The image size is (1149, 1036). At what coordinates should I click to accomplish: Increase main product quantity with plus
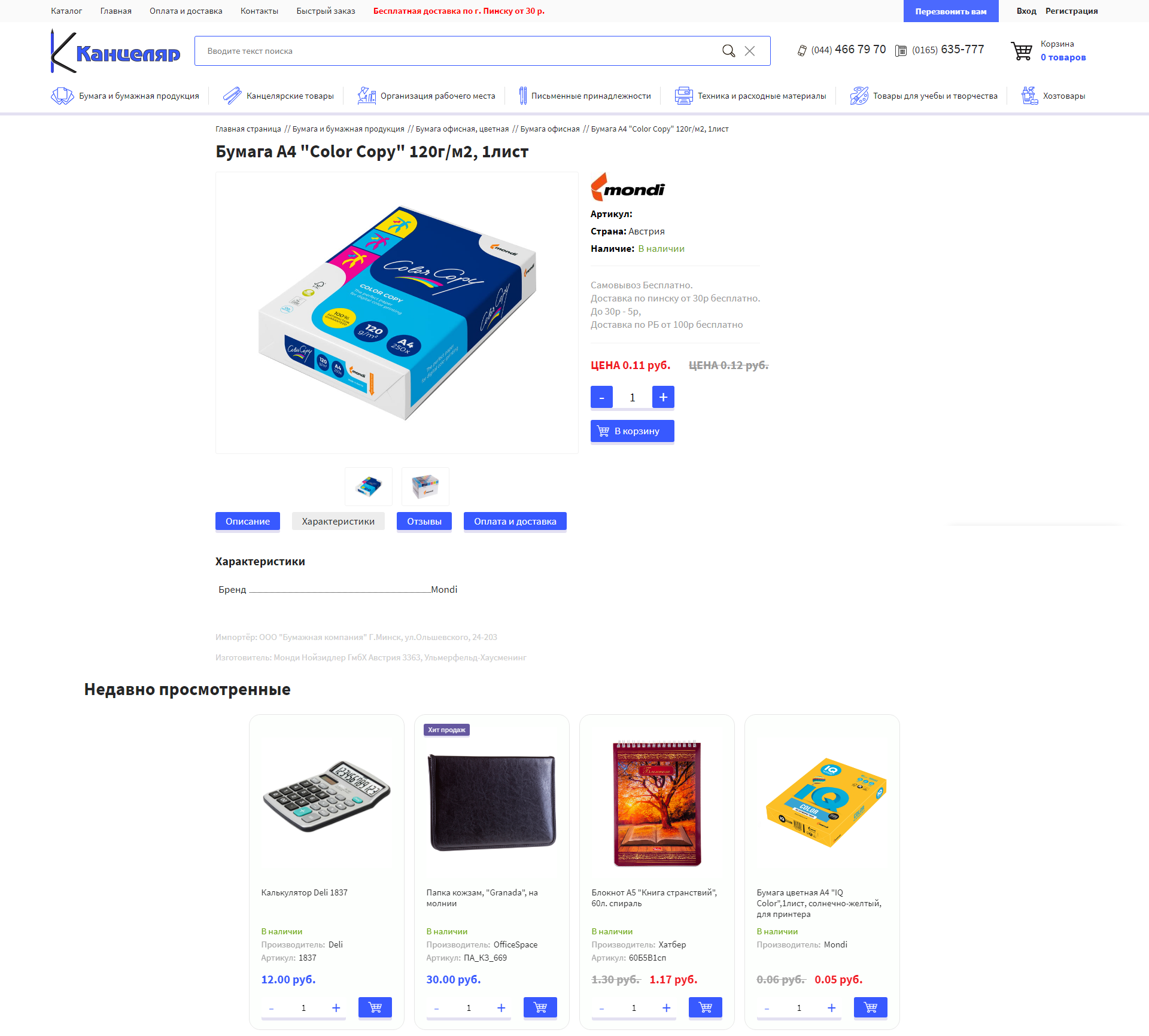(663, 397)
